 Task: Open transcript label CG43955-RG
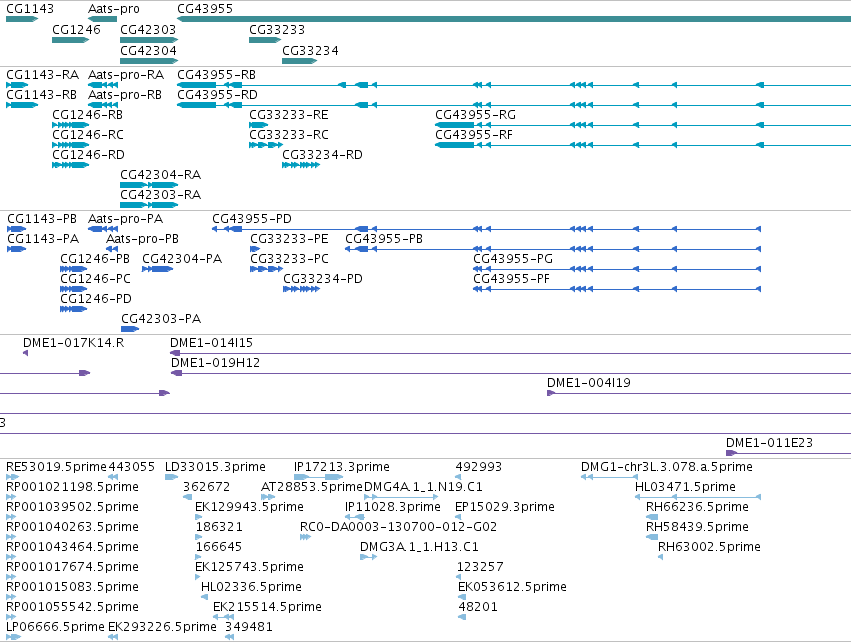click(x=475, y=115)
